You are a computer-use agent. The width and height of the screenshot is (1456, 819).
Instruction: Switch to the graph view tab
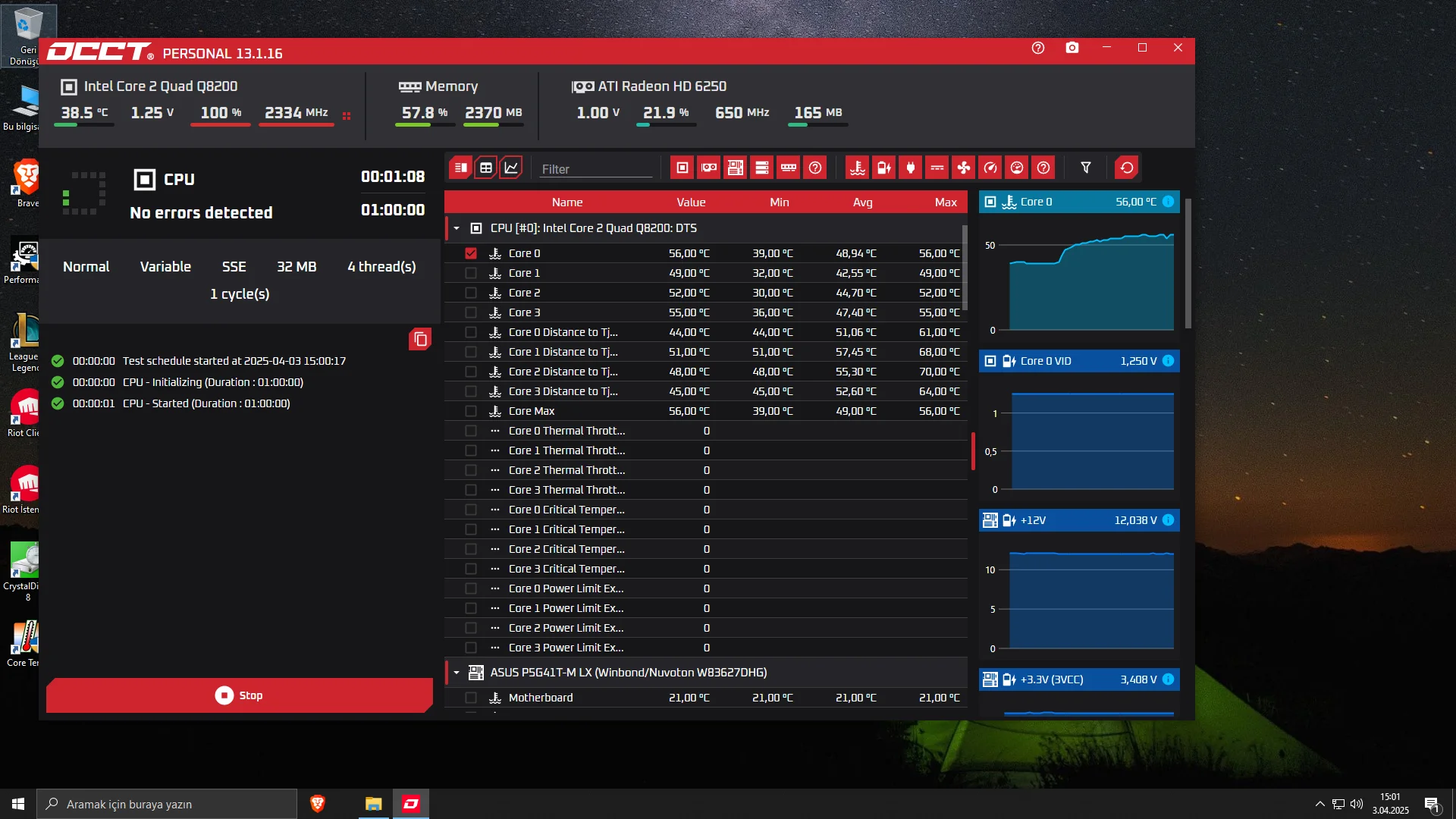512,168
